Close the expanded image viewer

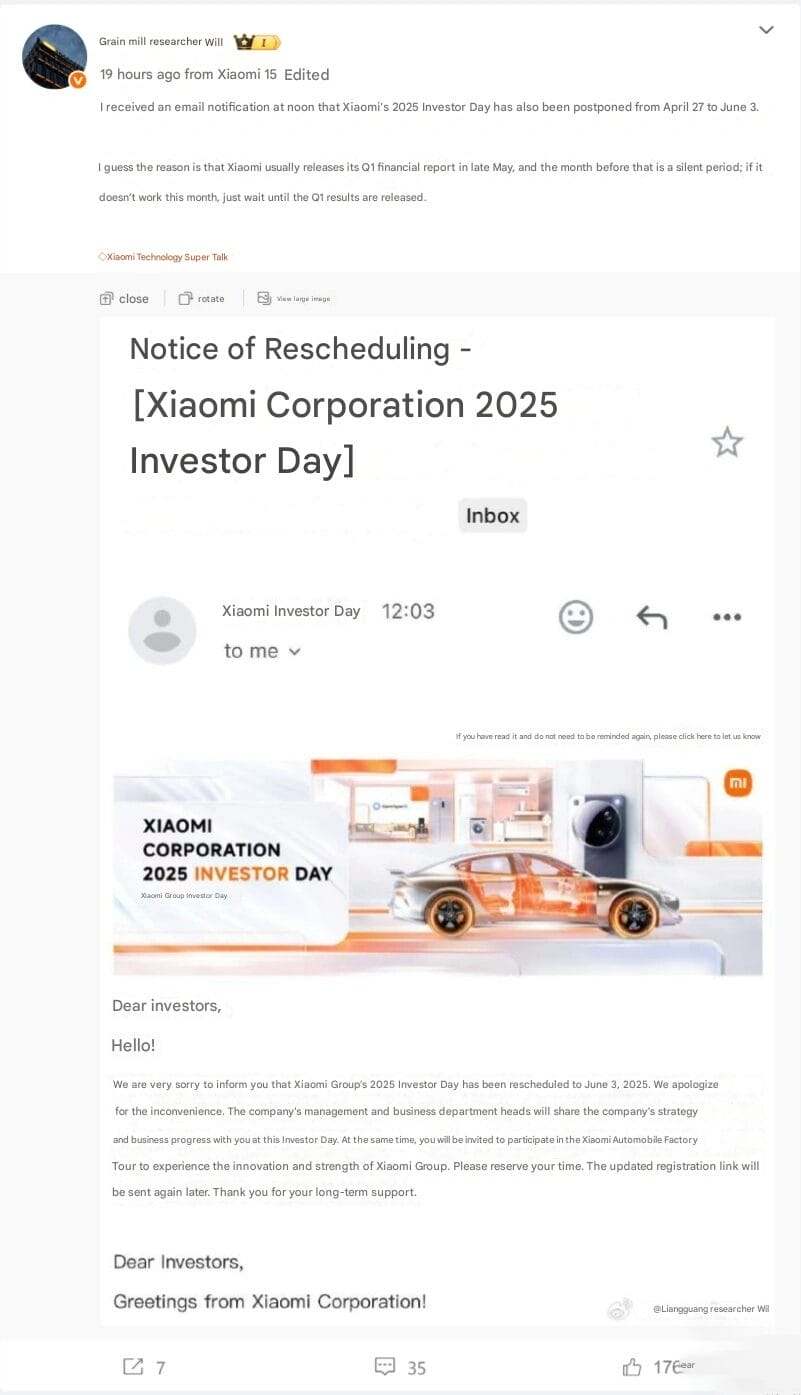[x=124, y=298]
